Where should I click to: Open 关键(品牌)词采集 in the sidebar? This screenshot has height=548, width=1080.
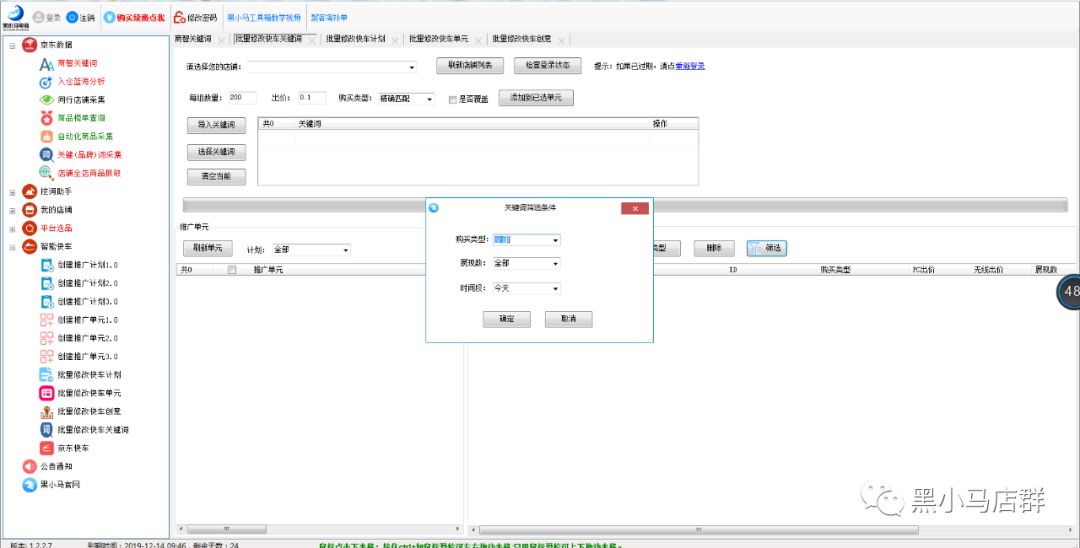[90, 155]
